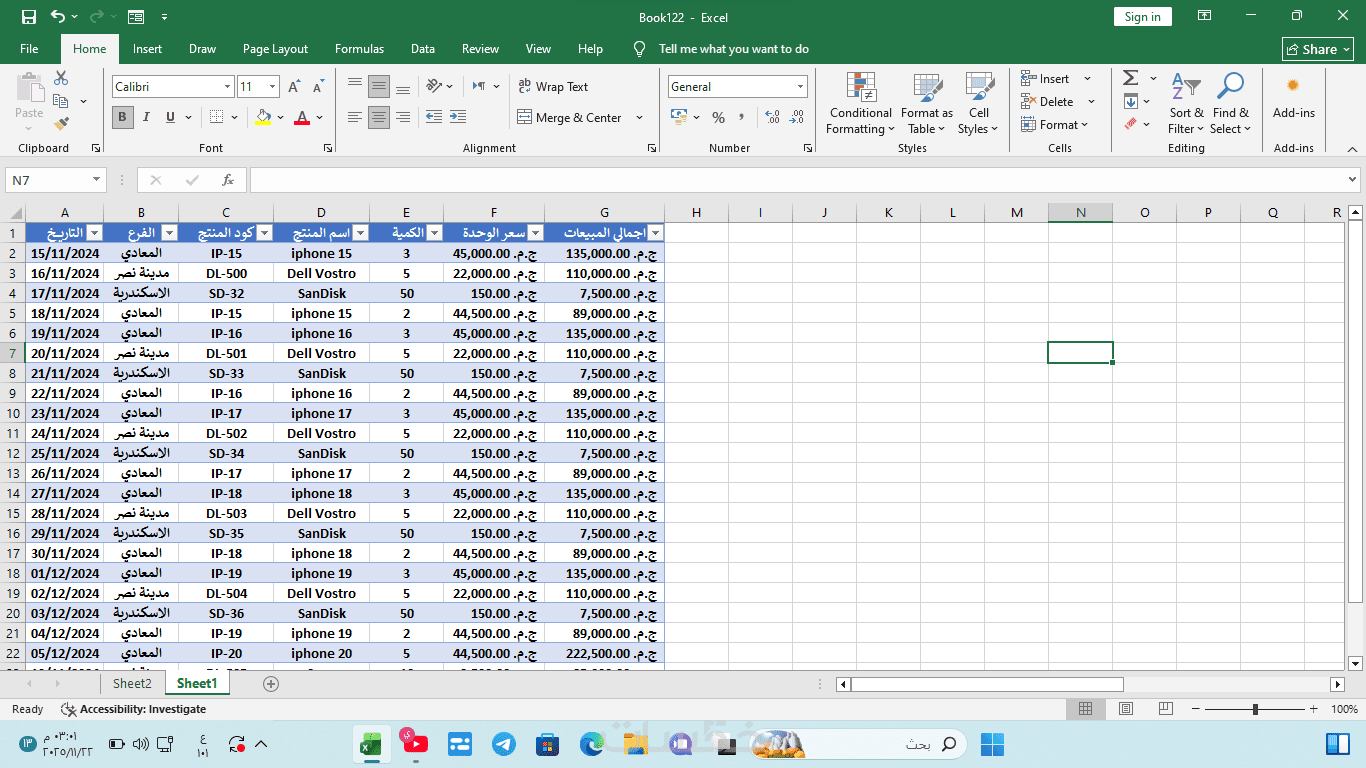Apply the yellow Fill Color
The image size is (1366, 768).
click(263, 117)
